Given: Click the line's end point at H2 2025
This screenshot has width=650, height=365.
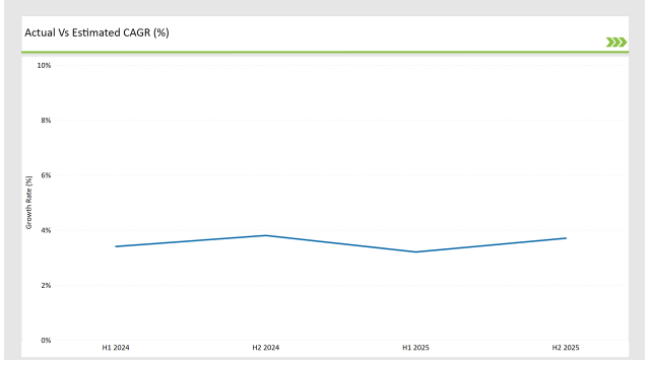Looking at the screenshot, I should (x=566, y=238).
